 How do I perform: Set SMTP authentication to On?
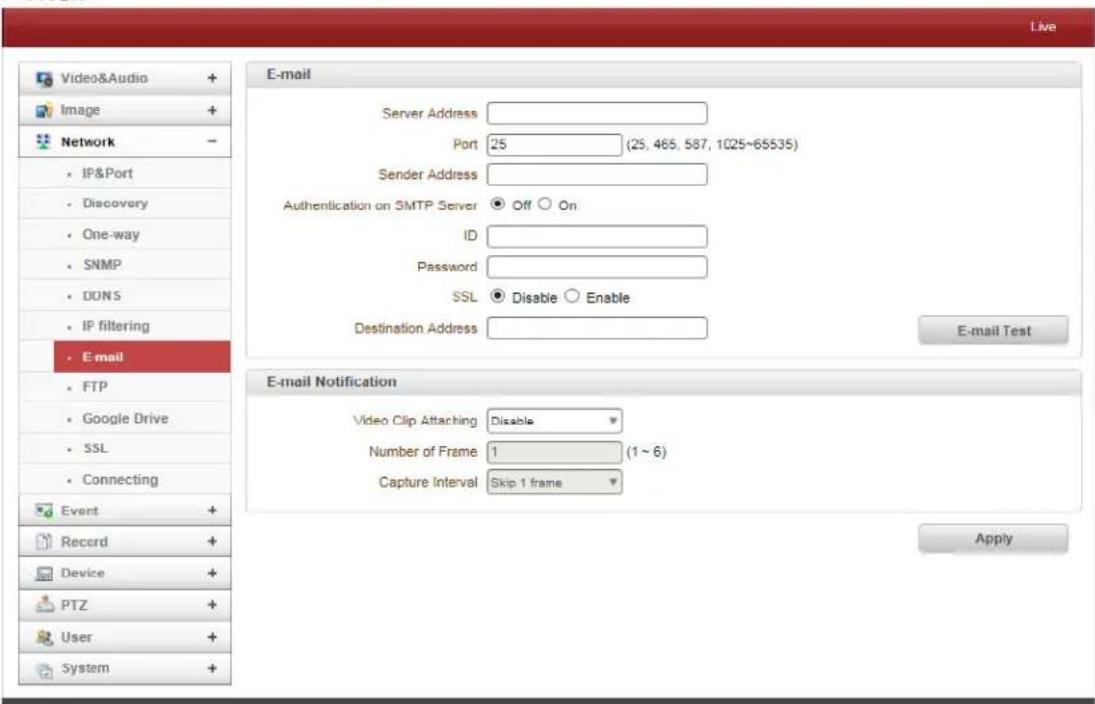(545, 204)
